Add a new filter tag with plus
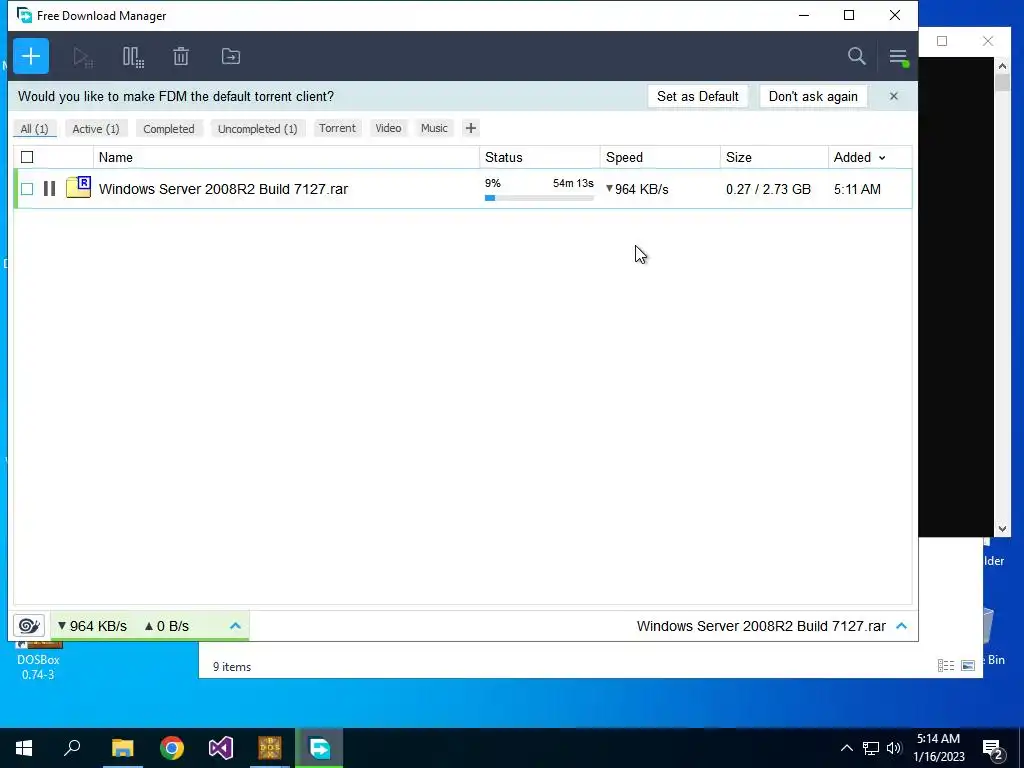1024x768 pixels. tap(470, 128)
